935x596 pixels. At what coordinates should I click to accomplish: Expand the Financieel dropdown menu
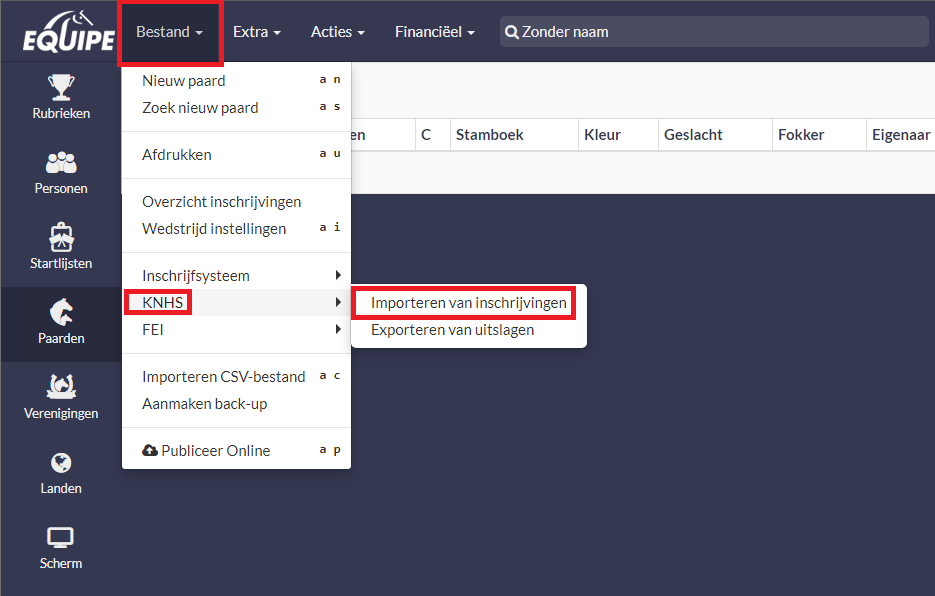coord(434,32)
